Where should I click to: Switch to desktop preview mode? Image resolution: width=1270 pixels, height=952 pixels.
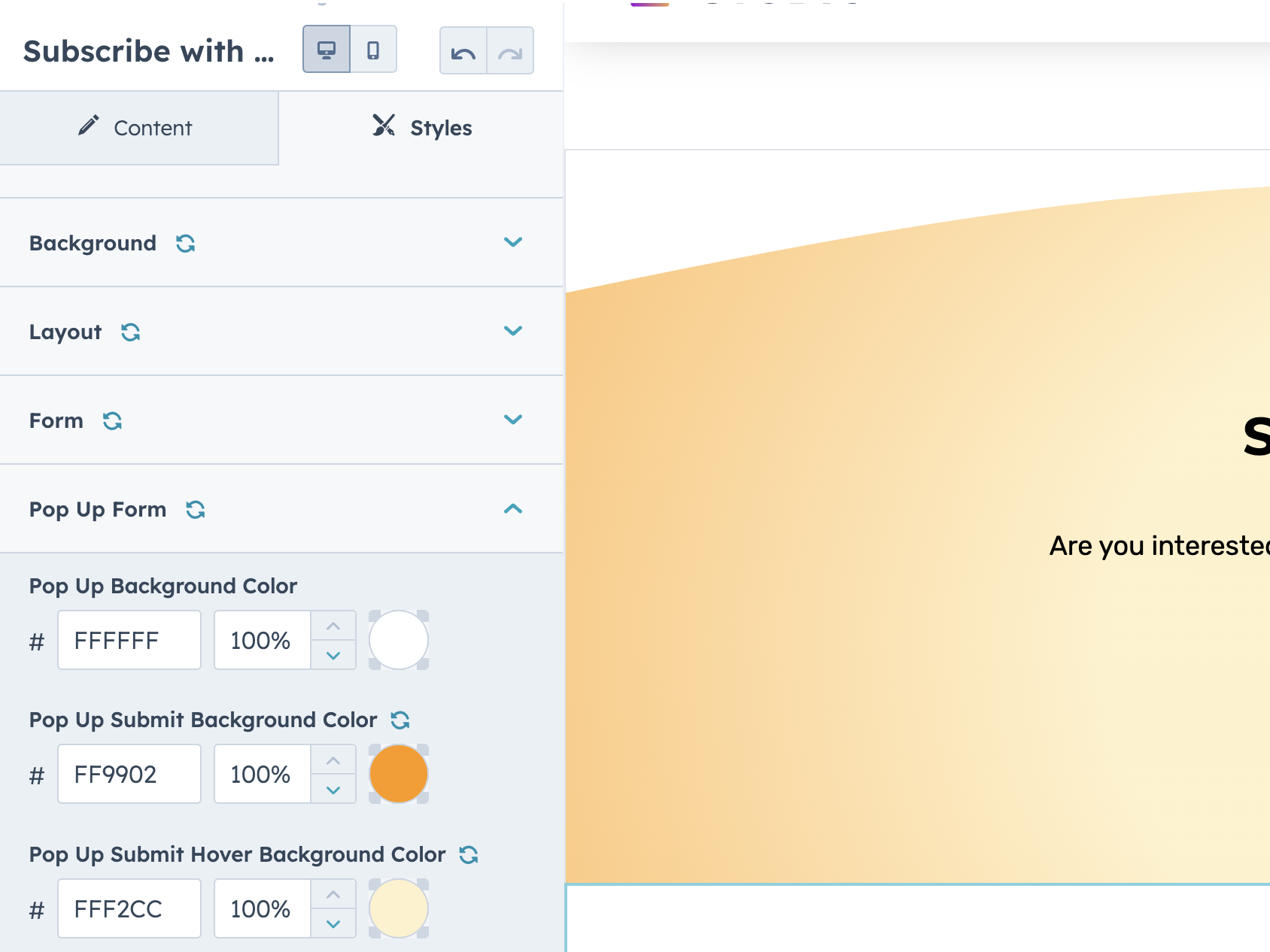pos(327,50)
